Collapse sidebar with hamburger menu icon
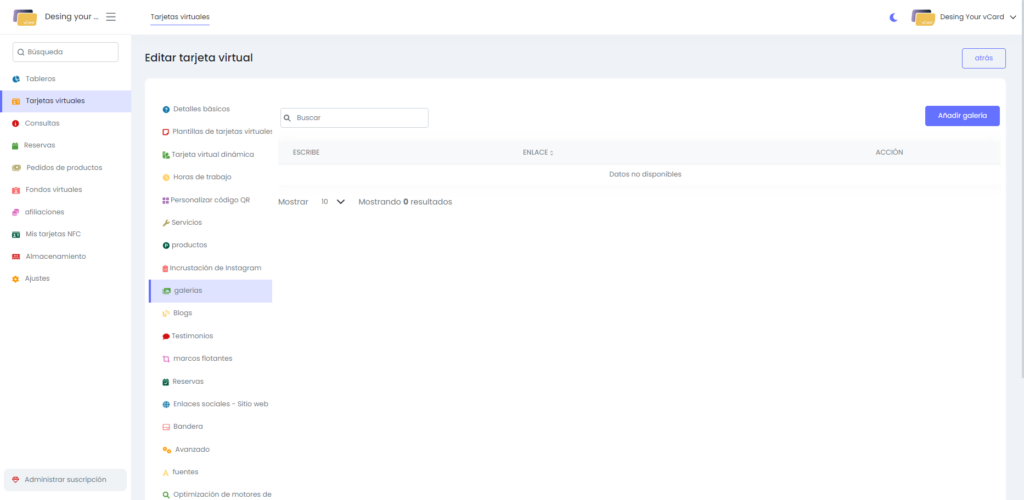 click(x=111, y=17)
